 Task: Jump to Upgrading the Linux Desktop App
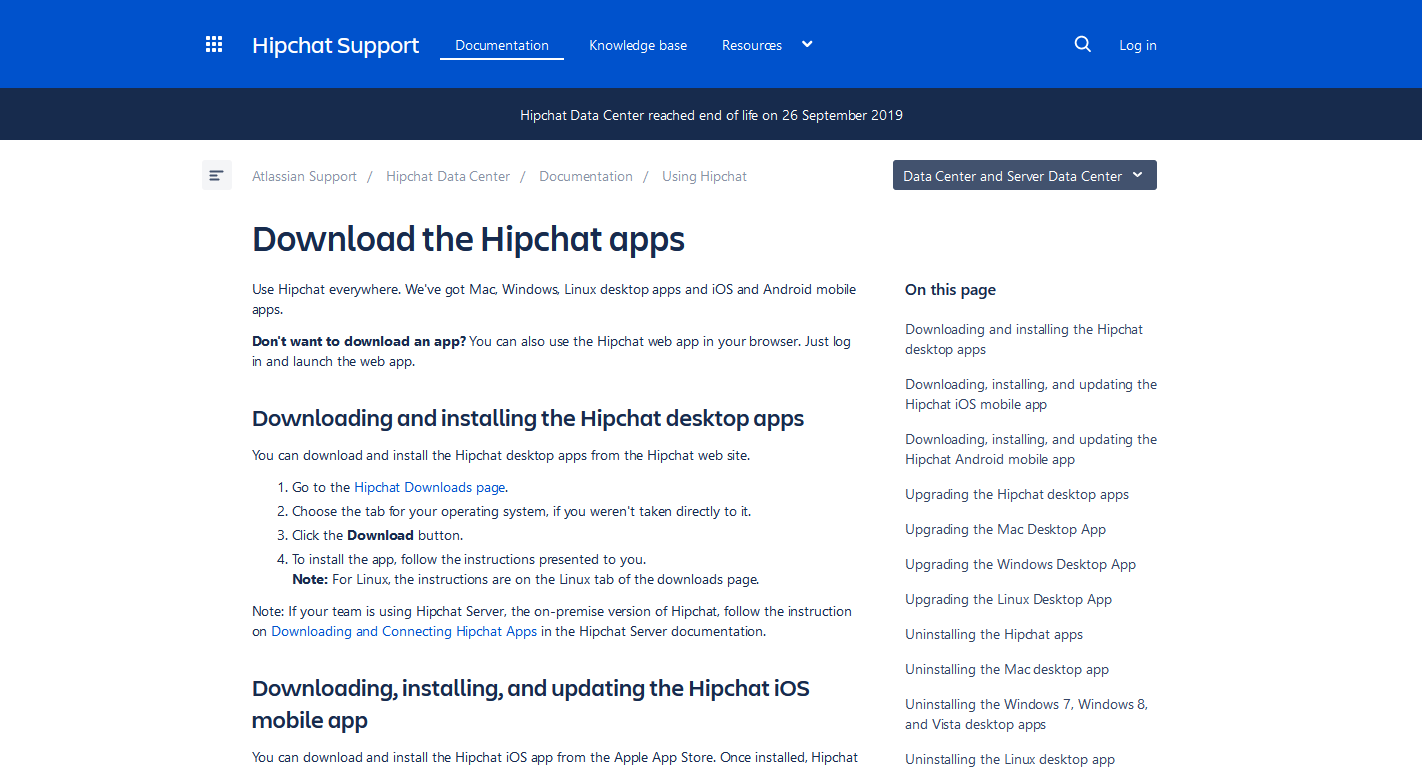point(1008,599)
